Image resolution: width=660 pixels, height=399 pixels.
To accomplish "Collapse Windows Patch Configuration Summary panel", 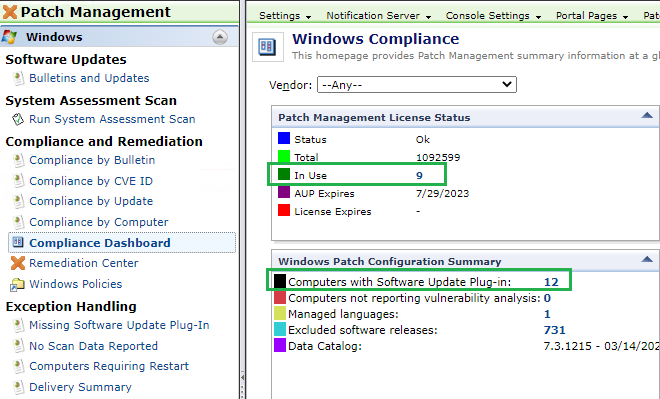I will [x=647, y=260].
